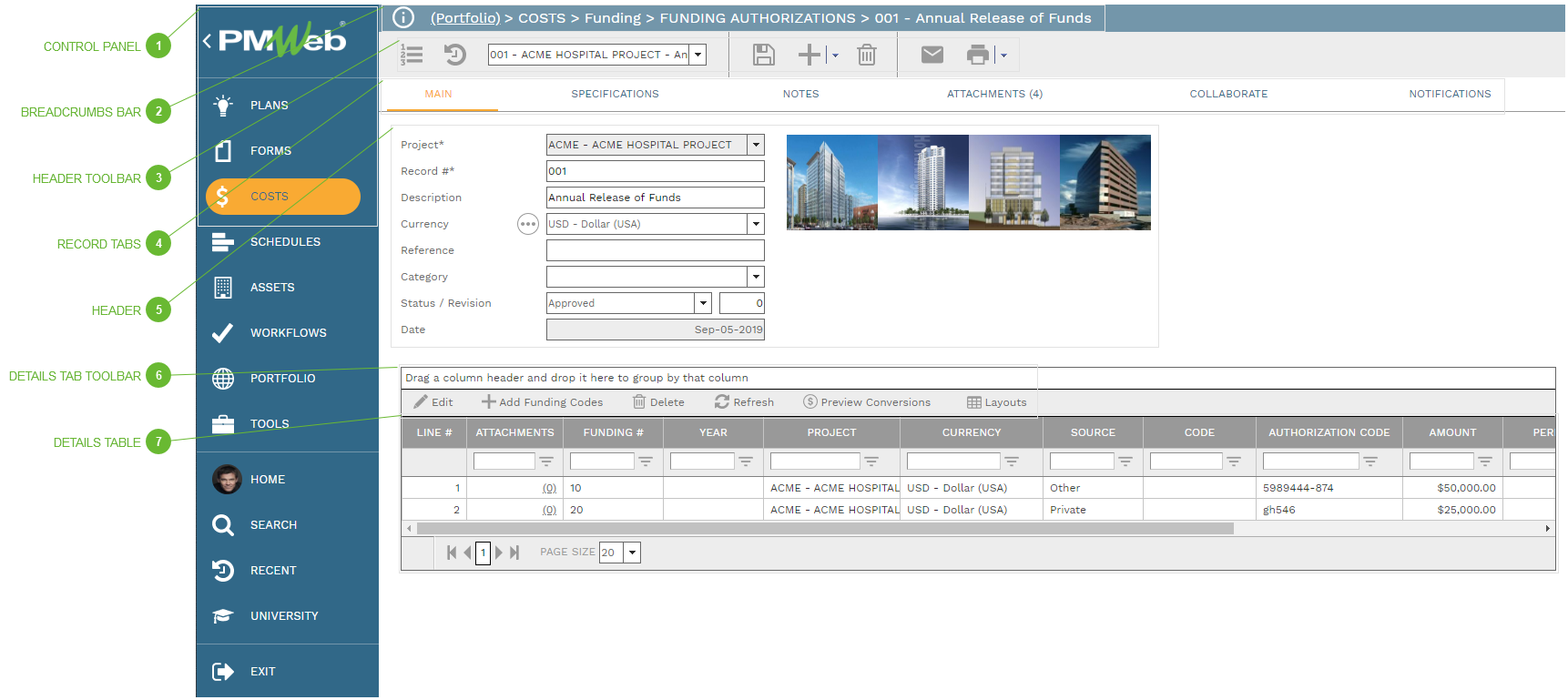Click the Description input field

pos(655,198)
